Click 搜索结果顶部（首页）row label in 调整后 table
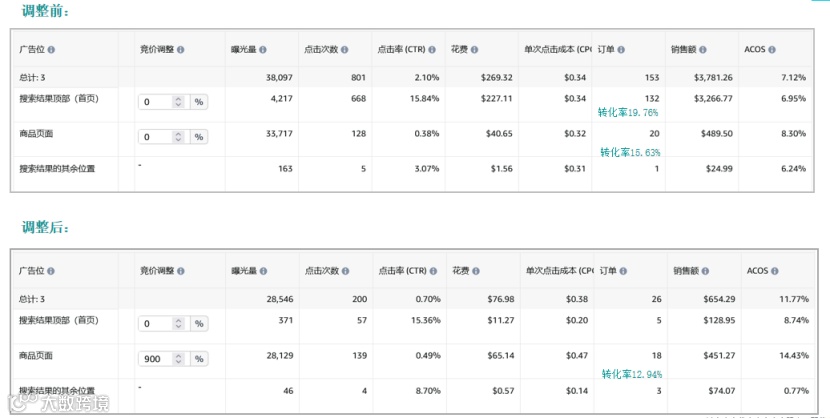Screen dimensions: 830x419 [x=59, y=320]
